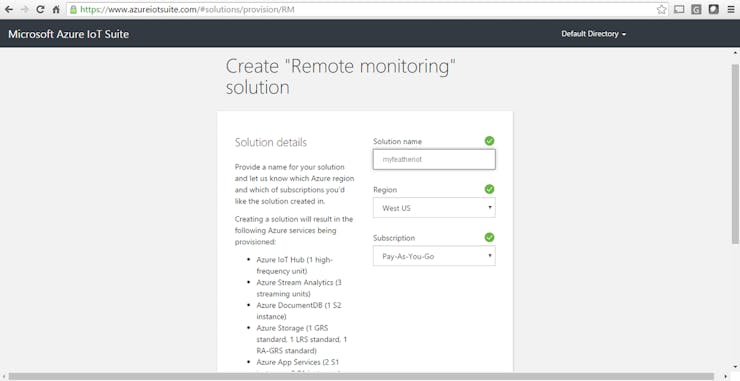Open the browser home page icon
Screen dimensions: 740x381
click(x=56, y=9)
